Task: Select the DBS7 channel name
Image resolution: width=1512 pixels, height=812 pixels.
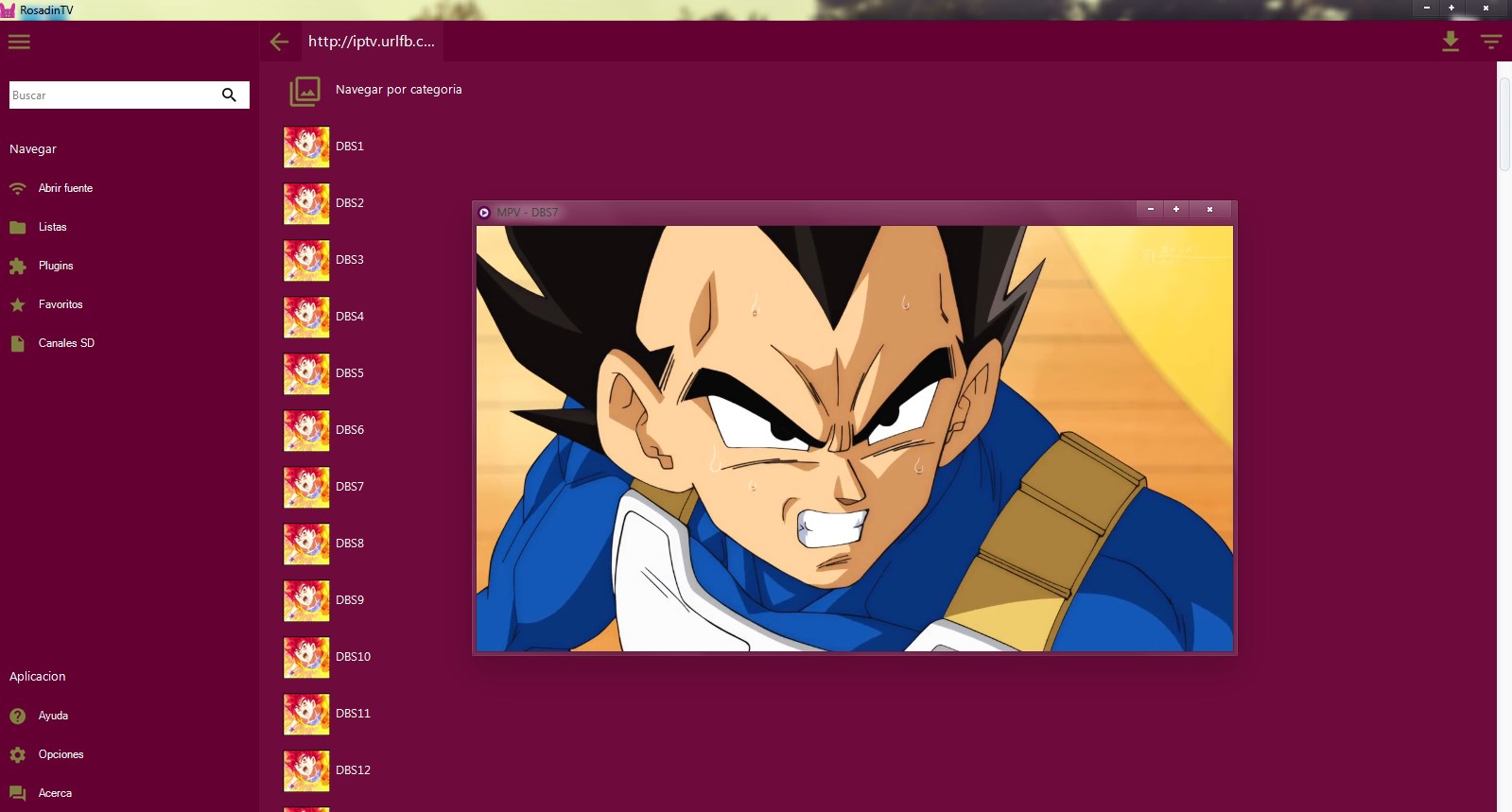Action: point(350,487)
